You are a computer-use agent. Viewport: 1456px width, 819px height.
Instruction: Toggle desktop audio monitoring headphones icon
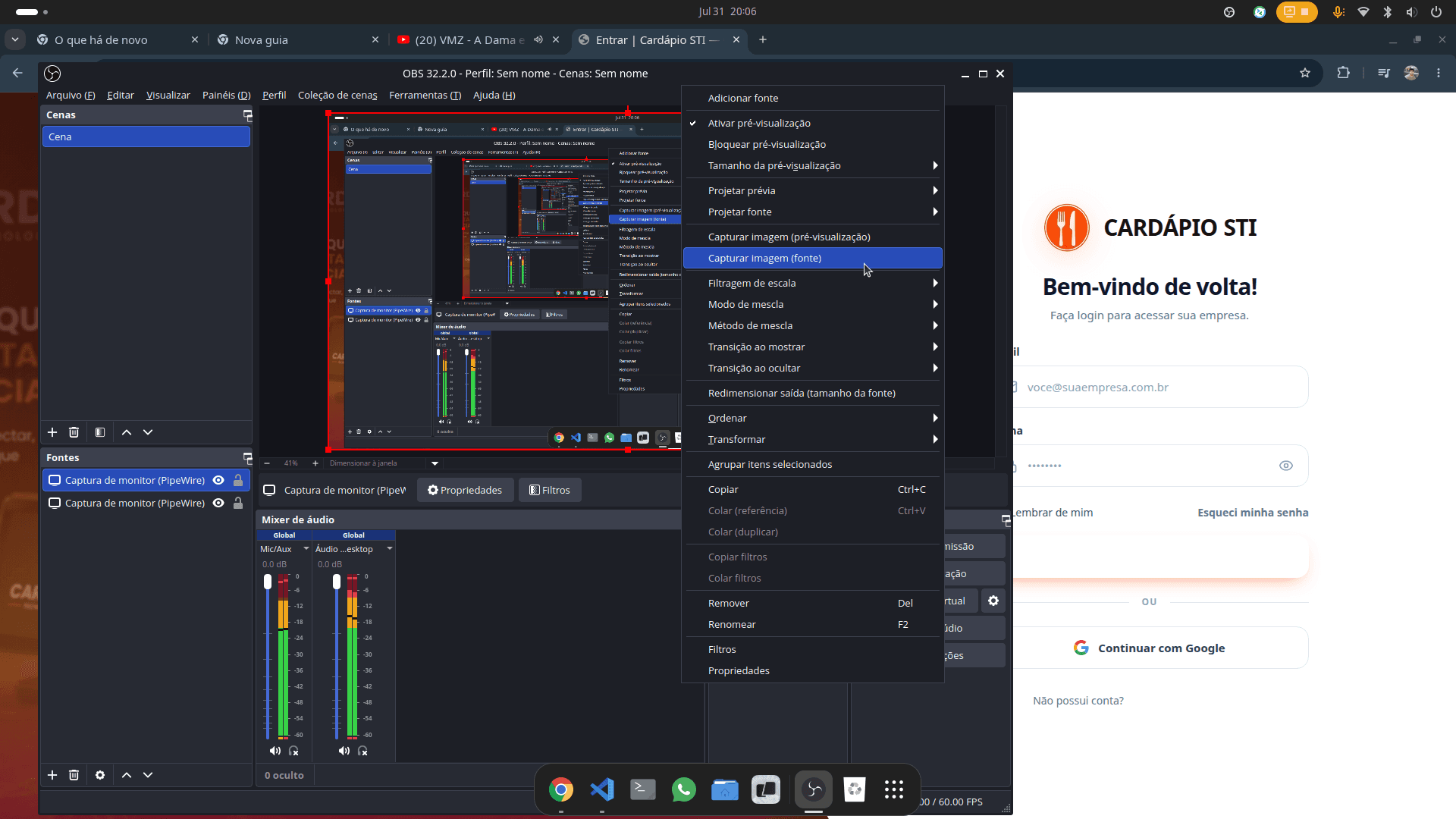coord(362,751)
